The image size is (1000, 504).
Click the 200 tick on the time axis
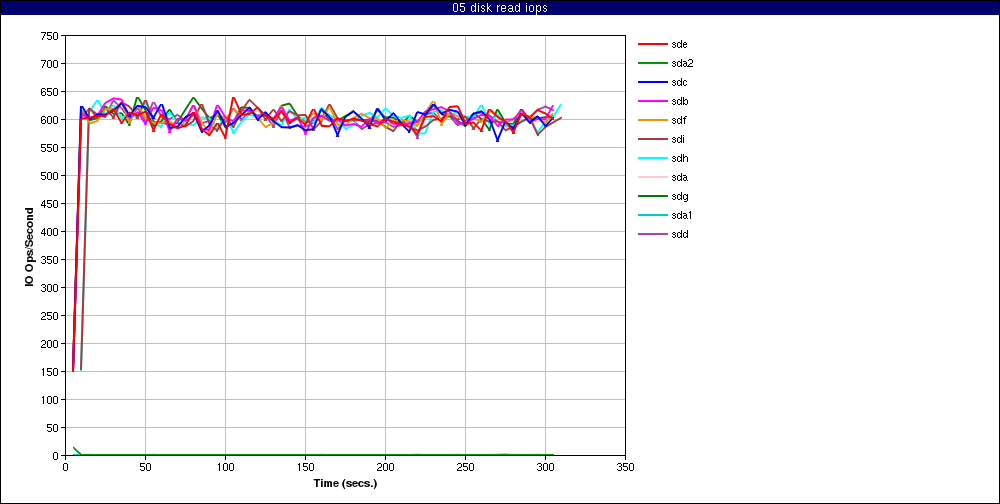tap(385, 467)
